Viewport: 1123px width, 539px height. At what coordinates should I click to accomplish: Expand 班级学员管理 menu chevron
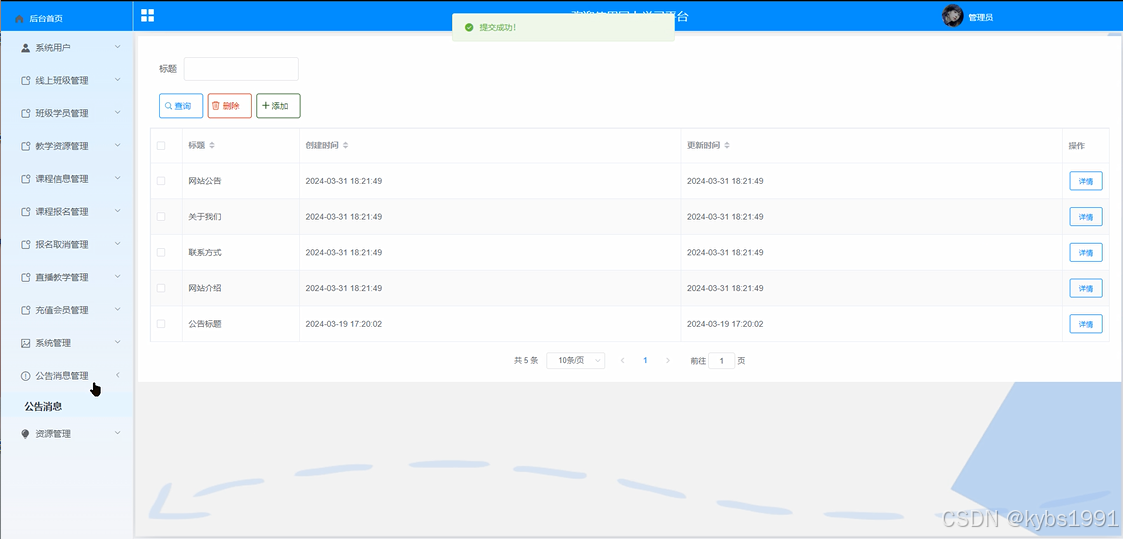[117, 113]
